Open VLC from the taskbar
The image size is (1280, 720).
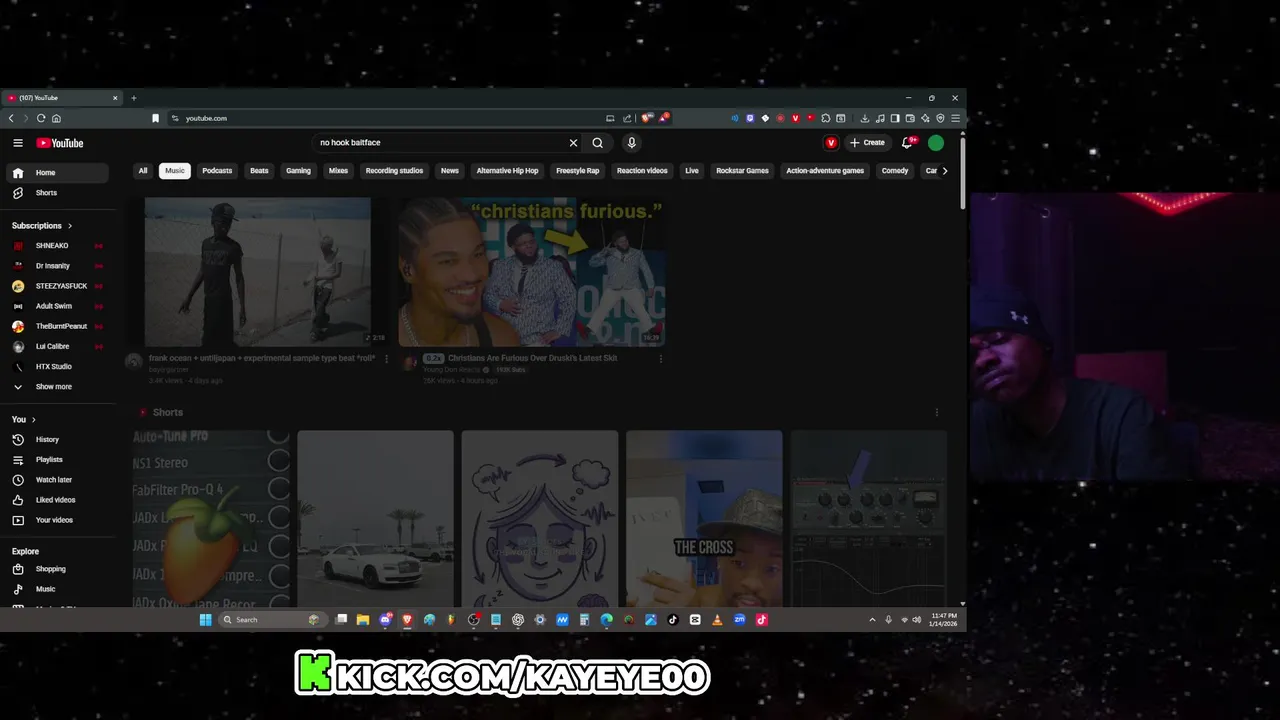[x=717, y=620]
